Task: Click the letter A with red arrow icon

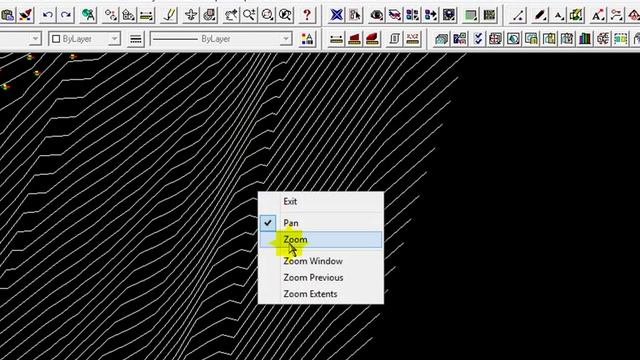Action: tap(598, 15)
